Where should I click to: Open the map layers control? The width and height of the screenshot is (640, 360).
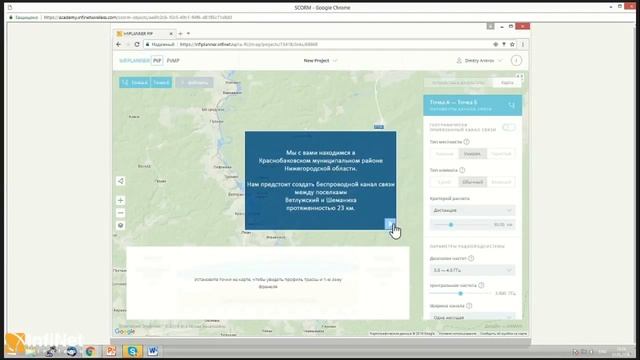tap(120, 225)
